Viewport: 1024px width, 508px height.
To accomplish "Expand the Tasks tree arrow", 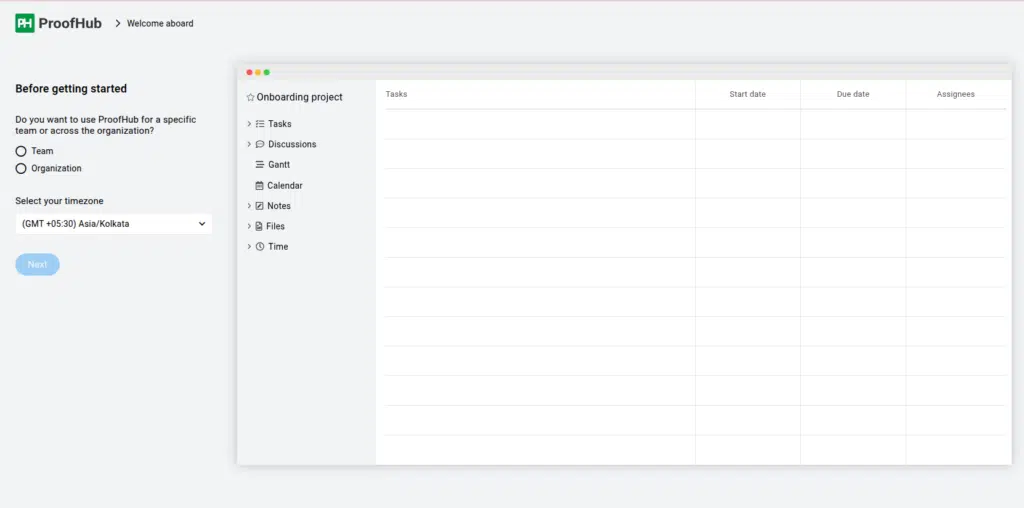I will pyautogui.click(x=249, y=123).
